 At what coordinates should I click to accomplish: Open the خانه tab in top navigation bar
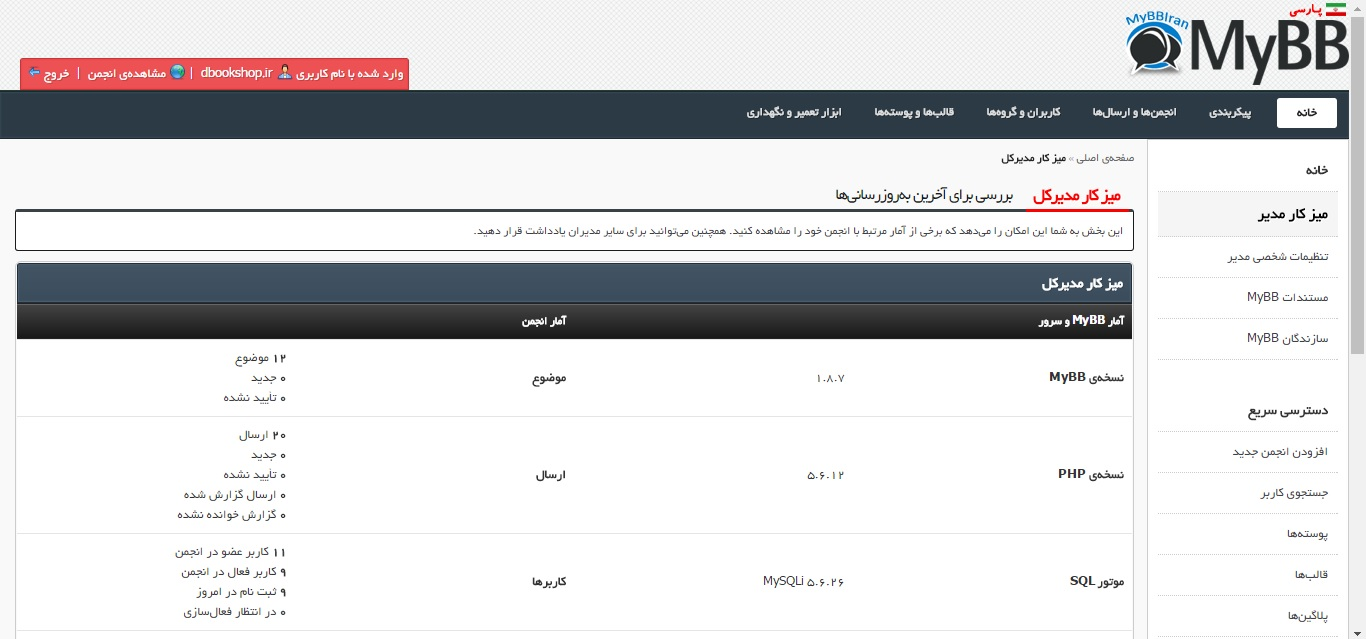[1306, 113]
